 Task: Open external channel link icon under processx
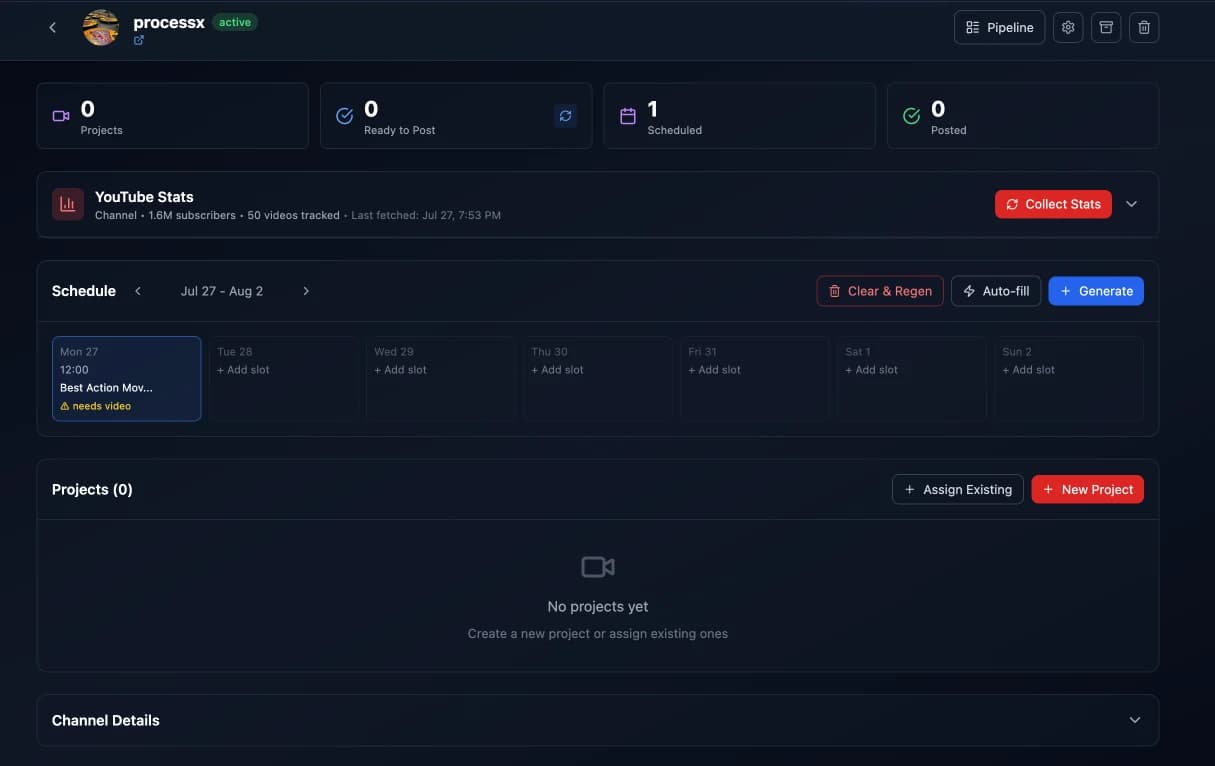coord(139,41)
